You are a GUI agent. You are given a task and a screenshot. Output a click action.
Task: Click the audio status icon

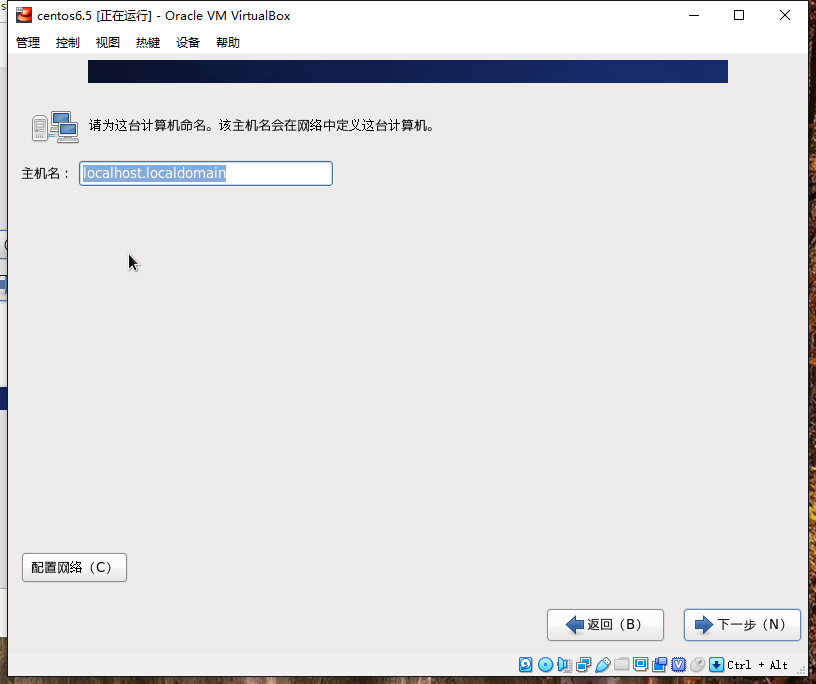coord(564,664)
